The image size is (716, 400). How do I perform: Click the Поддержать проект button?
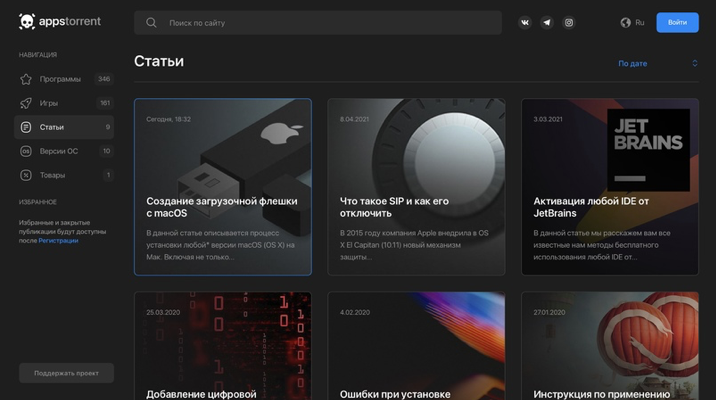tap(66, 373)
